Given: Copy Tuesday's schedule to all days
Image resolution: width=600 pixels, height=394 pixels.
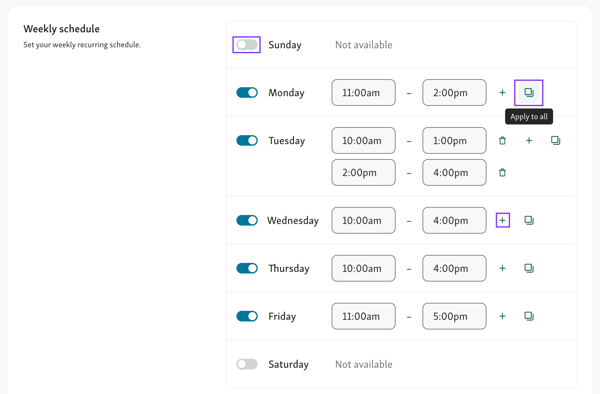Looking at the screenshot, I should pos(555,141).
